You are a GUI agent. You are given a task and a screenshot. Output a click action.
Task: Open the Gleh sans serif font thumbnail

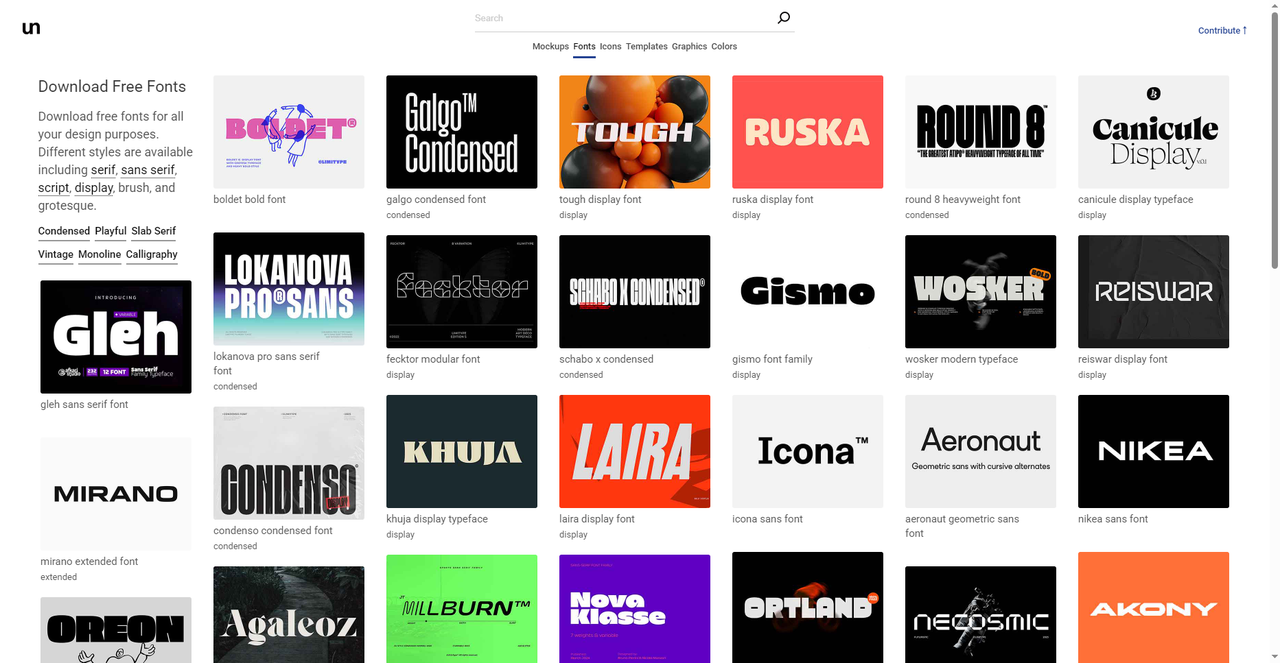116,336
